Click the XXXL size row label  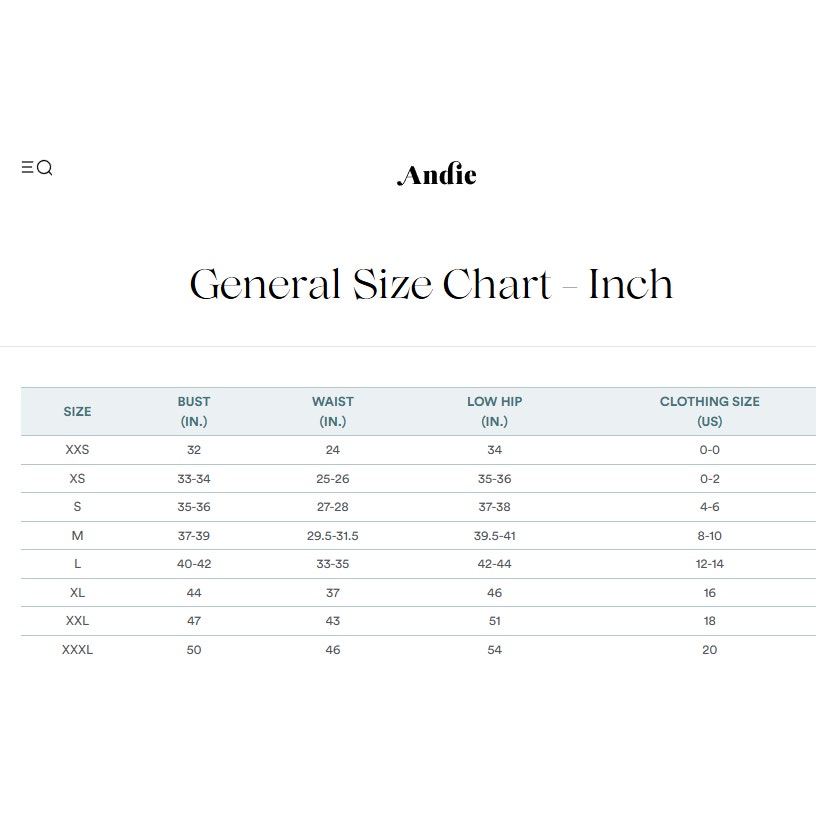(x=77, y=650)
